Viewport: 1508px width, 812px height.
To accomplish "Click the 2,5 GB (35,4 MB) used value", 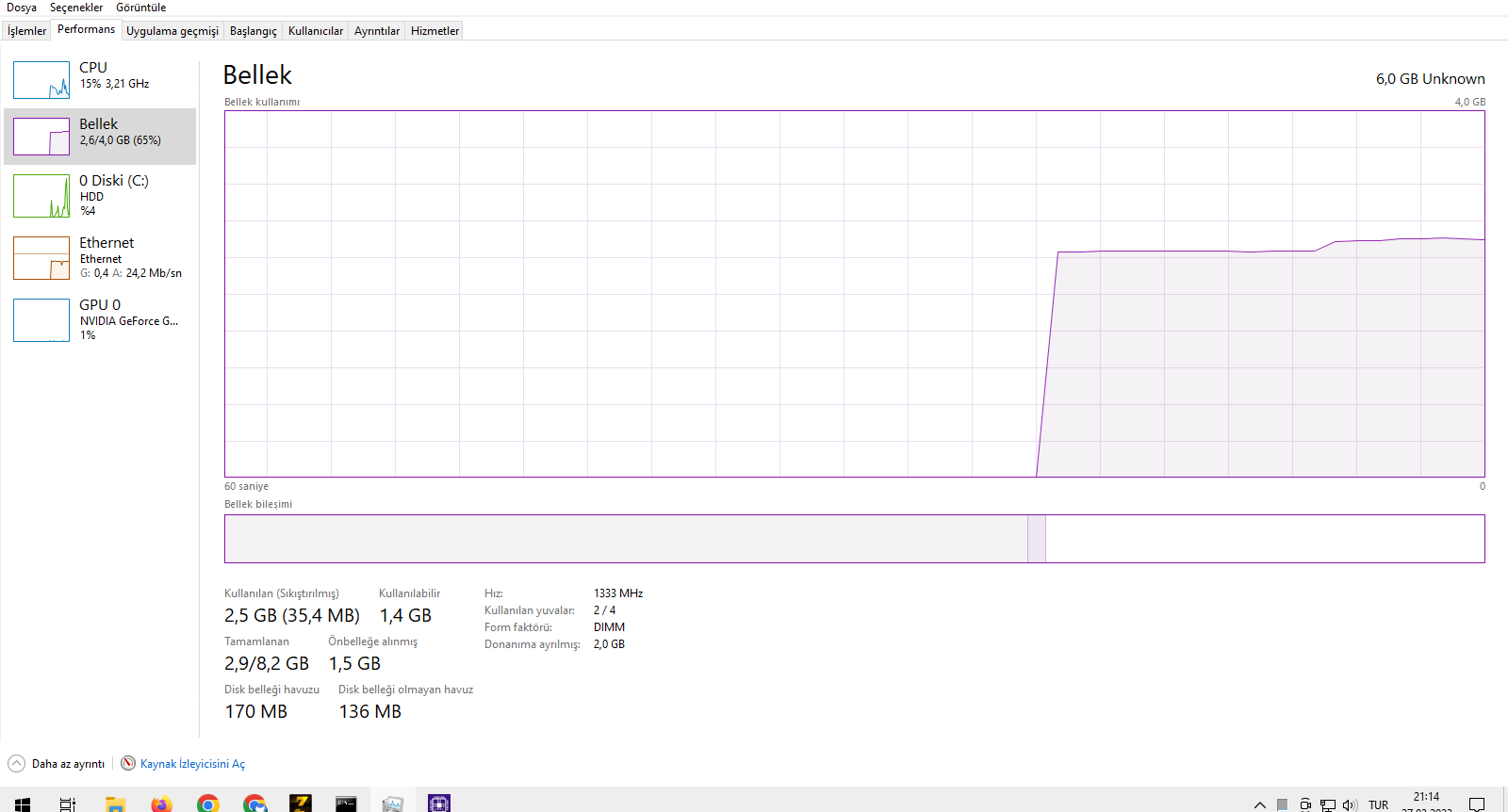I will pos(292,615).
